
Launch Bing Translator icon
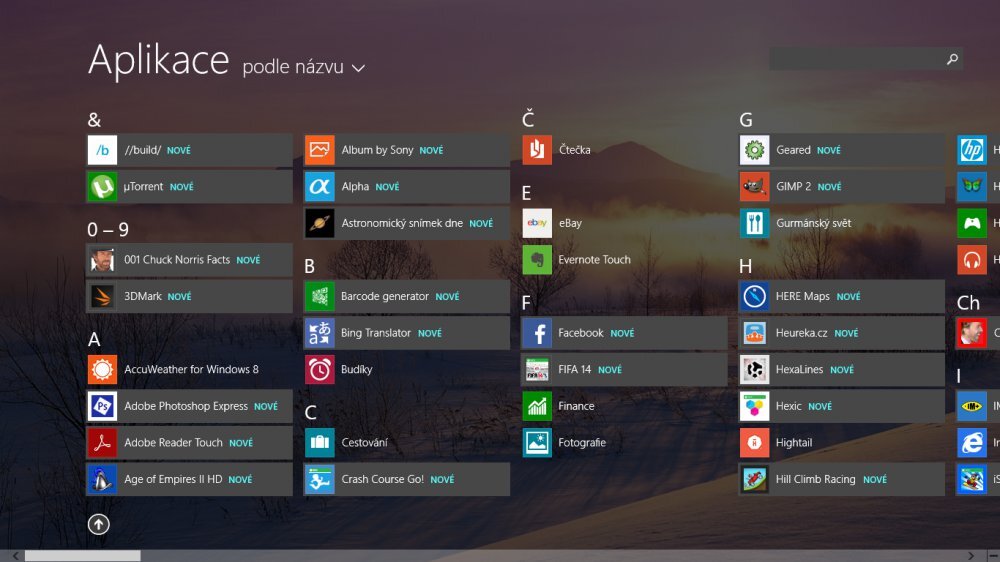click(x=320, y=333)
